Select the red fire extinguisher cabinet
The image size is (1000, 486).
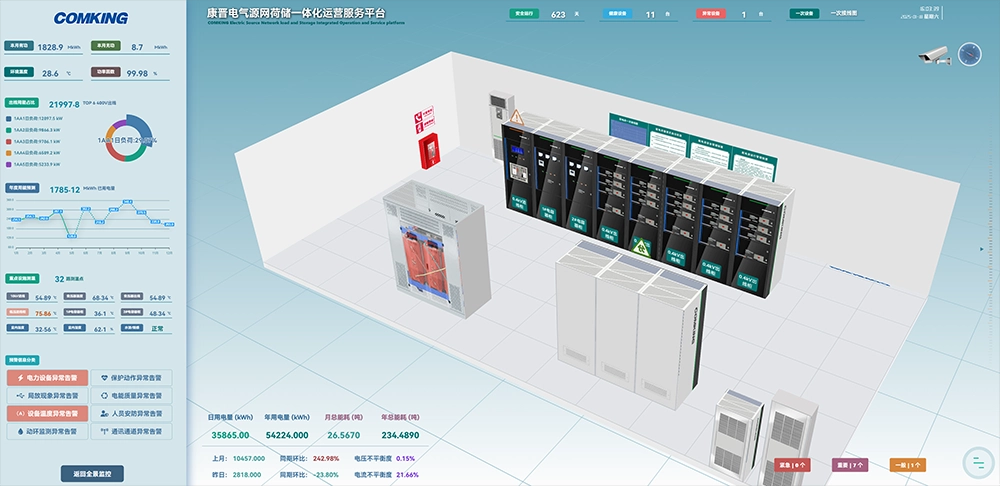pos(429,152)
